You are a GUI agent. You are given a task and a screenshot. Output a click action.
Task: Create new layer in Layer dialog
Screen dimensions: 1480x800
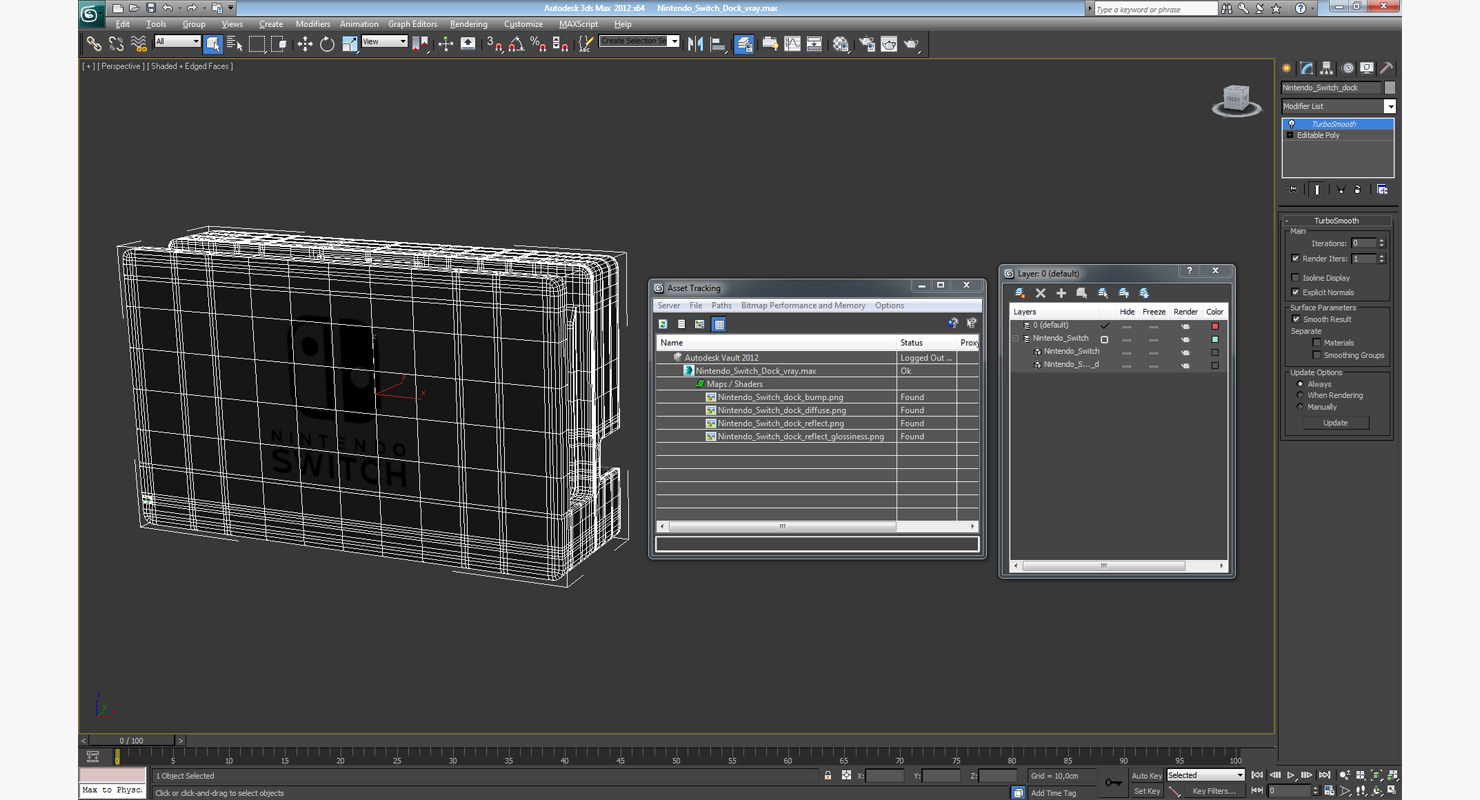coord(1020,293)
